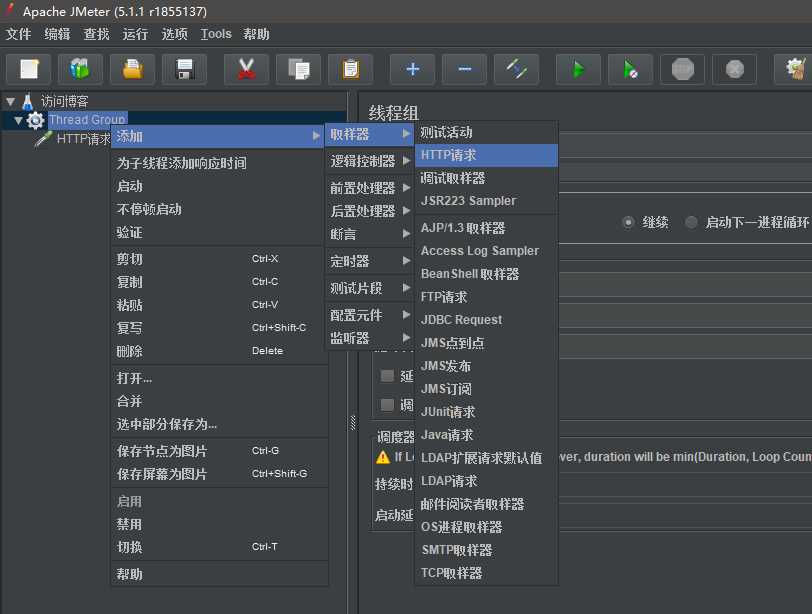Choose BeanShell 取样器 entry
This screenshot has height=614, width=812.
point(486,274)
